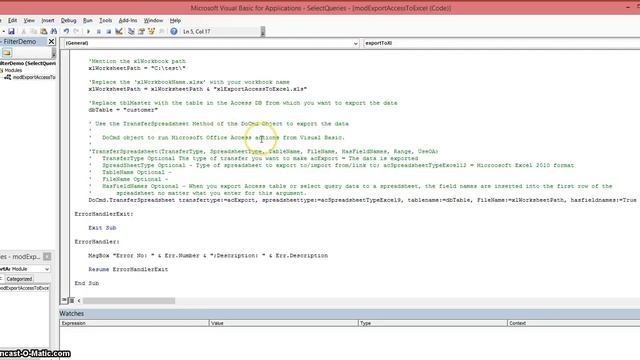Click the Context column header in Watches
Viewport: 640px width, 360px height.
point(573,323)
